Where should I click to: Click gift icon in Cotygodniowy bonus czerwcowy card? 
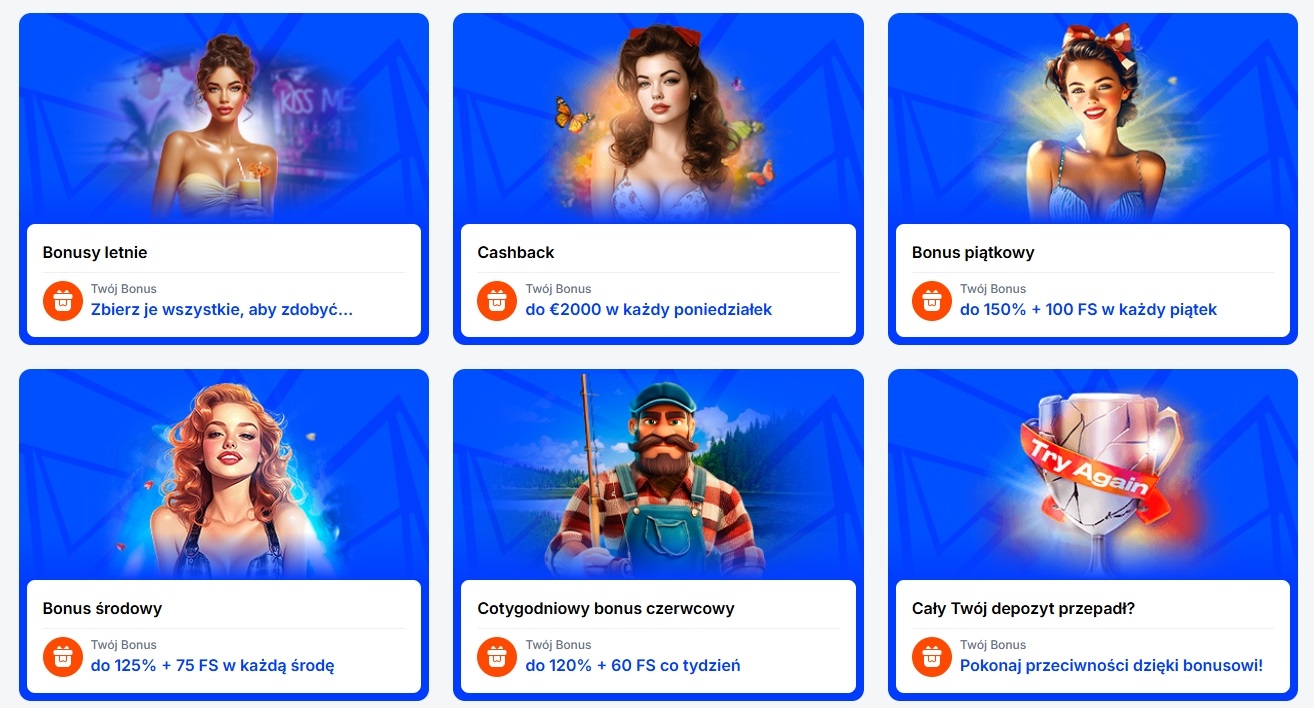[497, 657]
